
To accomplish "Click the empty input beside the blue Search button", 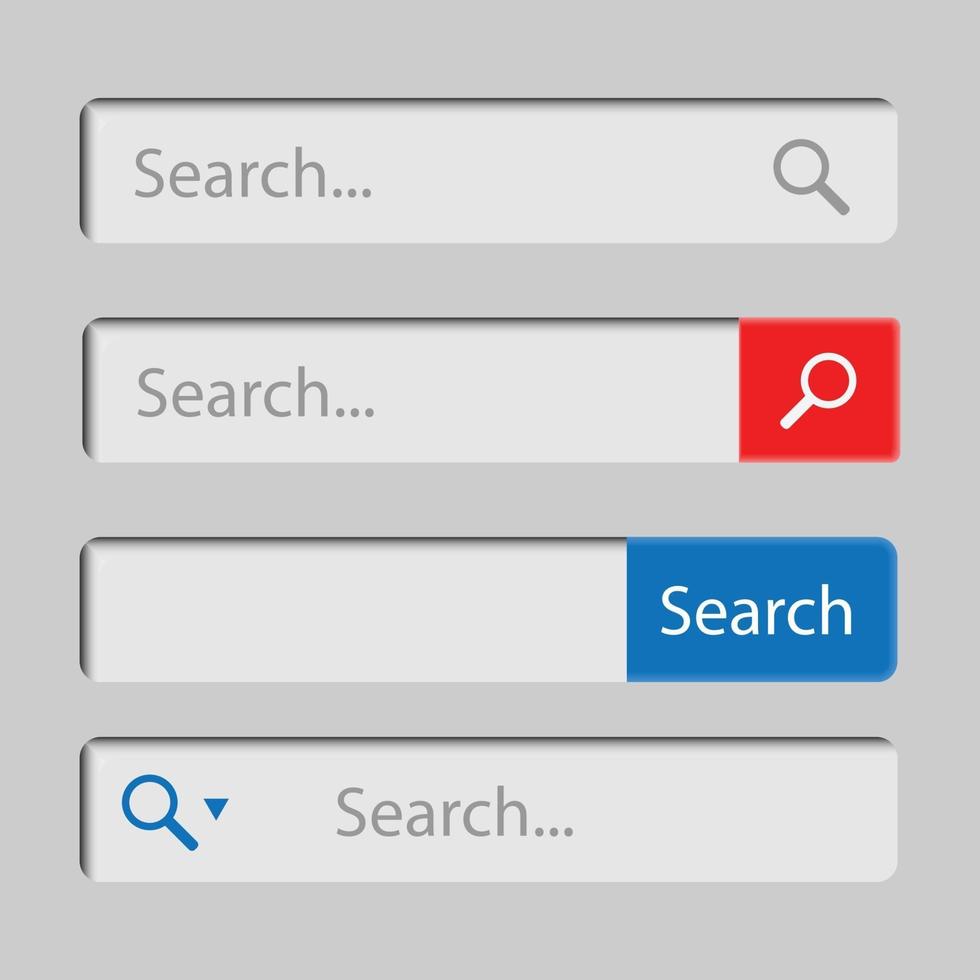I will click(x=354, y=609).
